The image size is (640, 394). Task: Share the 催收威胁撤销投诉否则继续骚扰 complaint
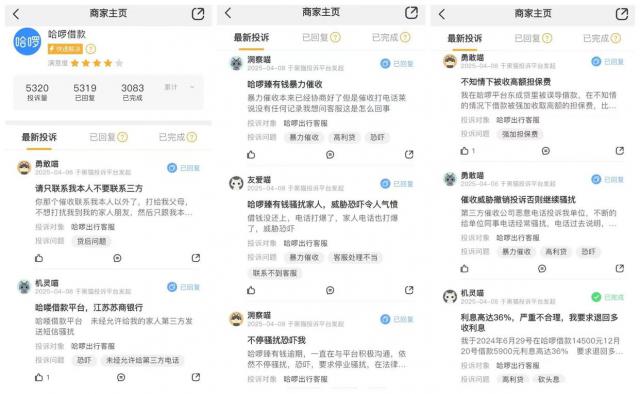[620, 268]
